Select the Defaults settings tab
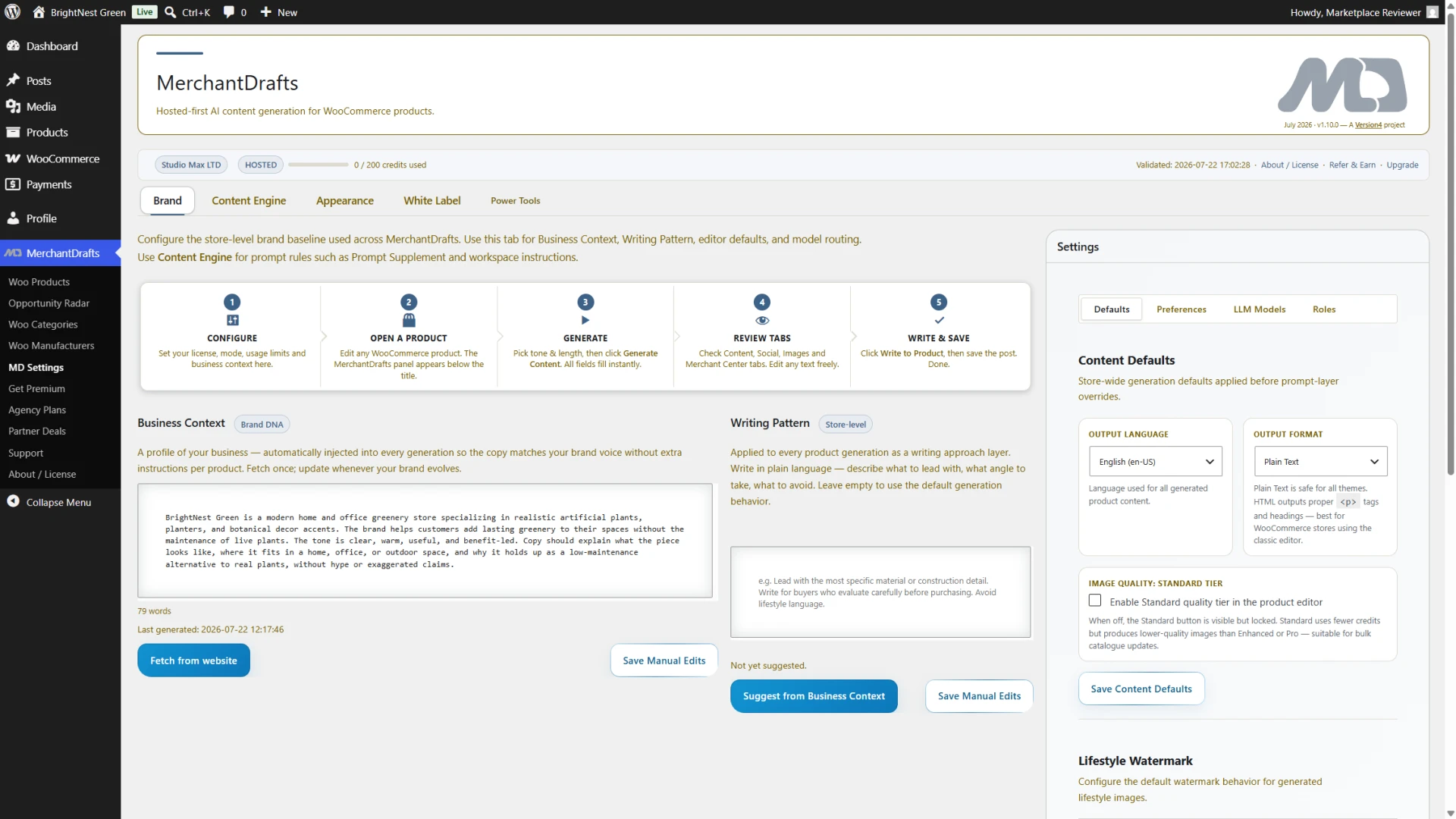The height and width of the screenshot is (819, 1456). 1111,309
